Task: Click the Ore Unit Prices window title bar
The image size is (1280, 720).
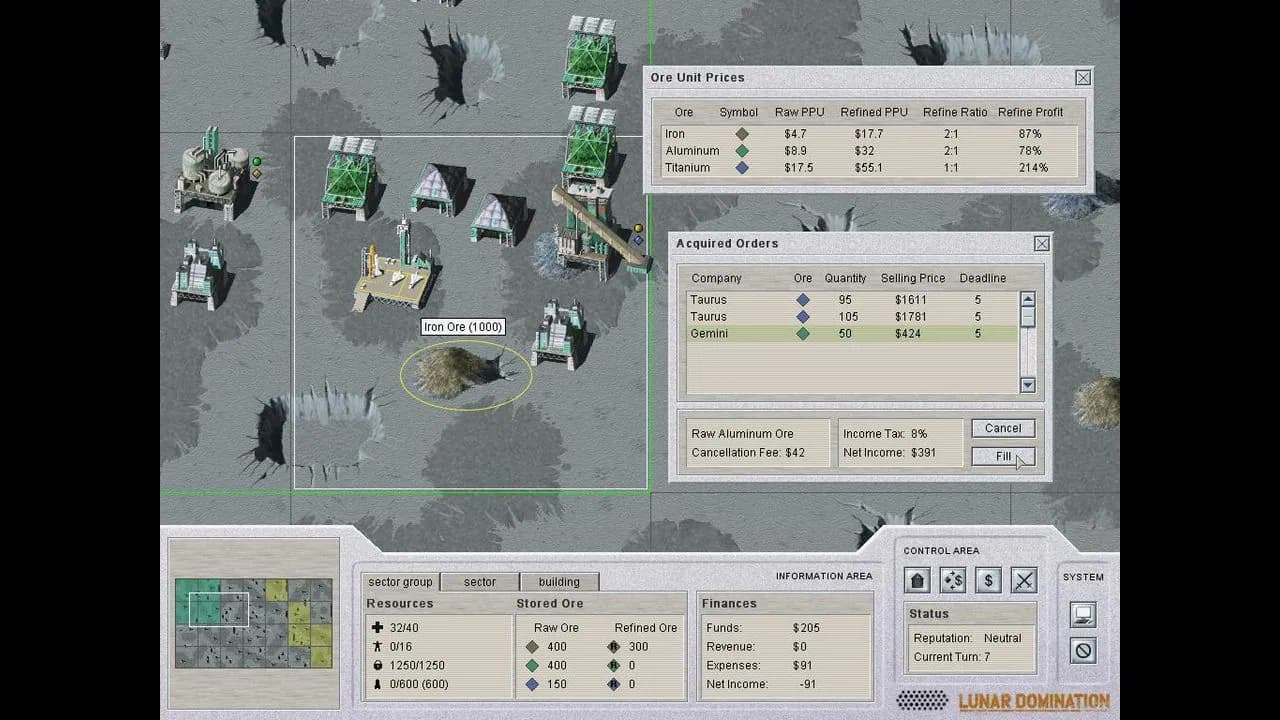Action: (869, 78)
